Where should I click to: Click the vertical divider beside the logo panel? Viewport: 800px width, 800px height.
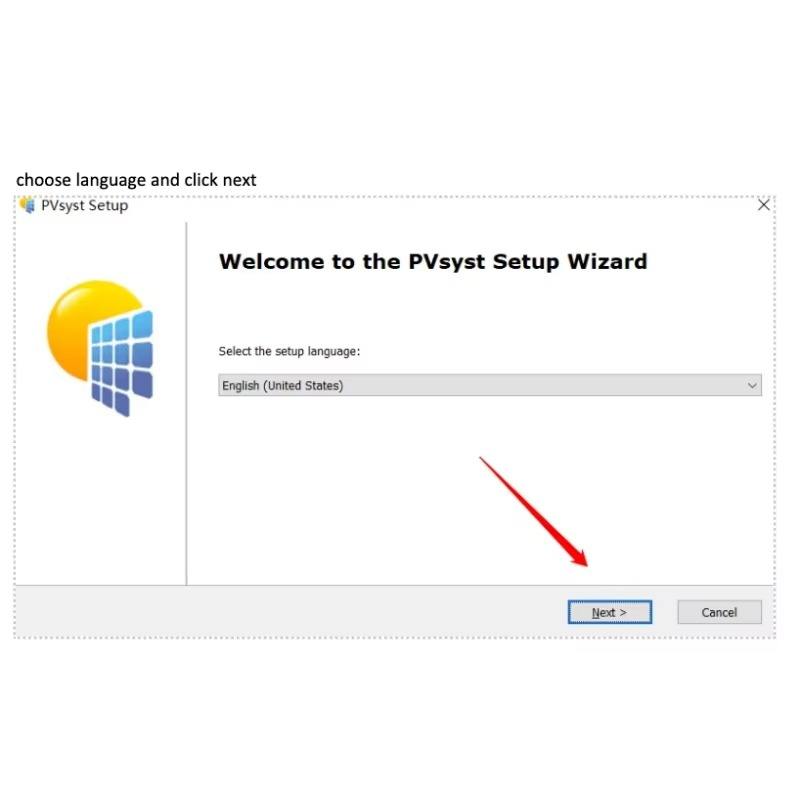(x=187, y=403)
